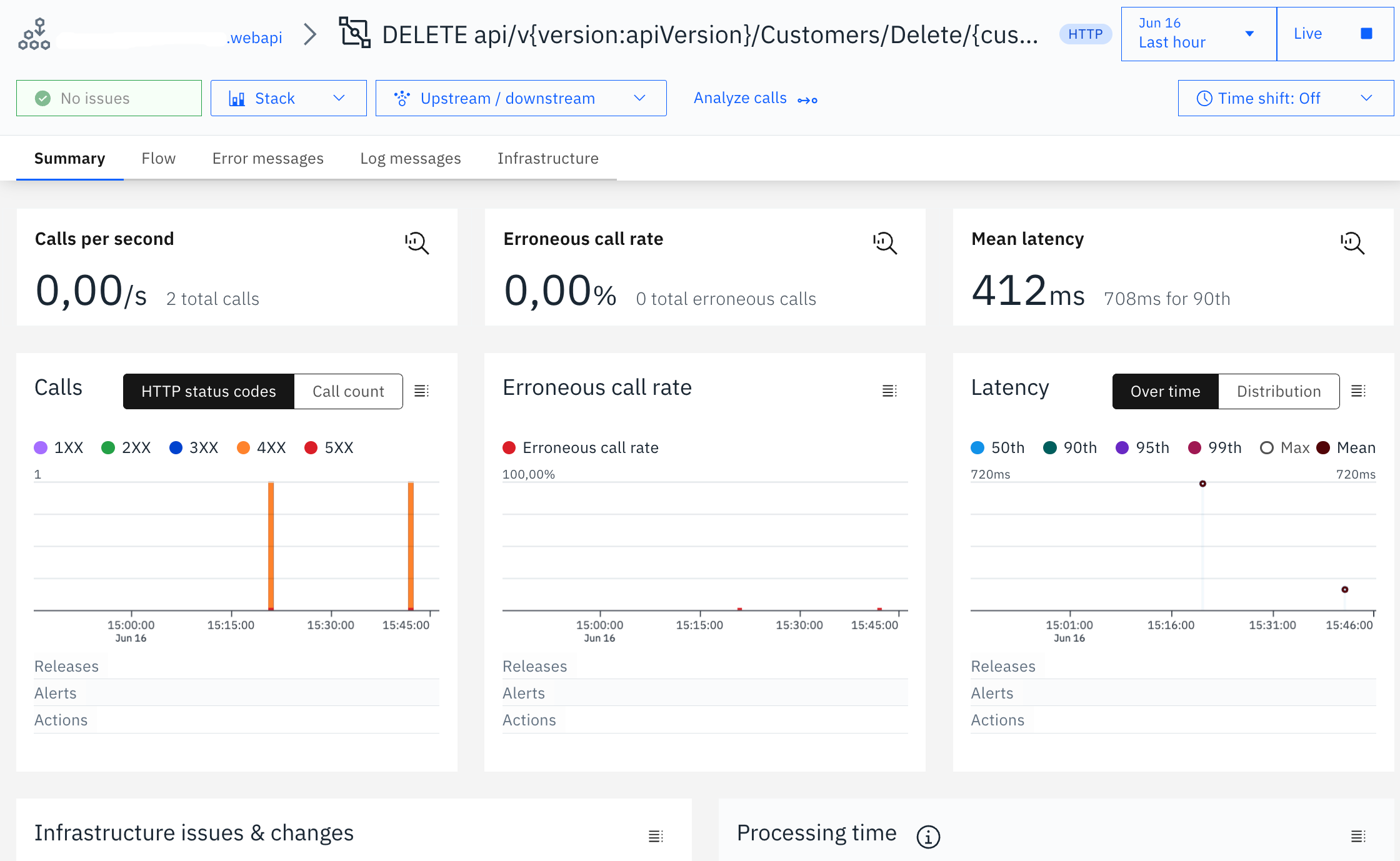This screenshot has width=1400, height=861.
Task: Analyze Erroneous call rate chart icon
Action: pyautogui.click(x=884, y=242)
